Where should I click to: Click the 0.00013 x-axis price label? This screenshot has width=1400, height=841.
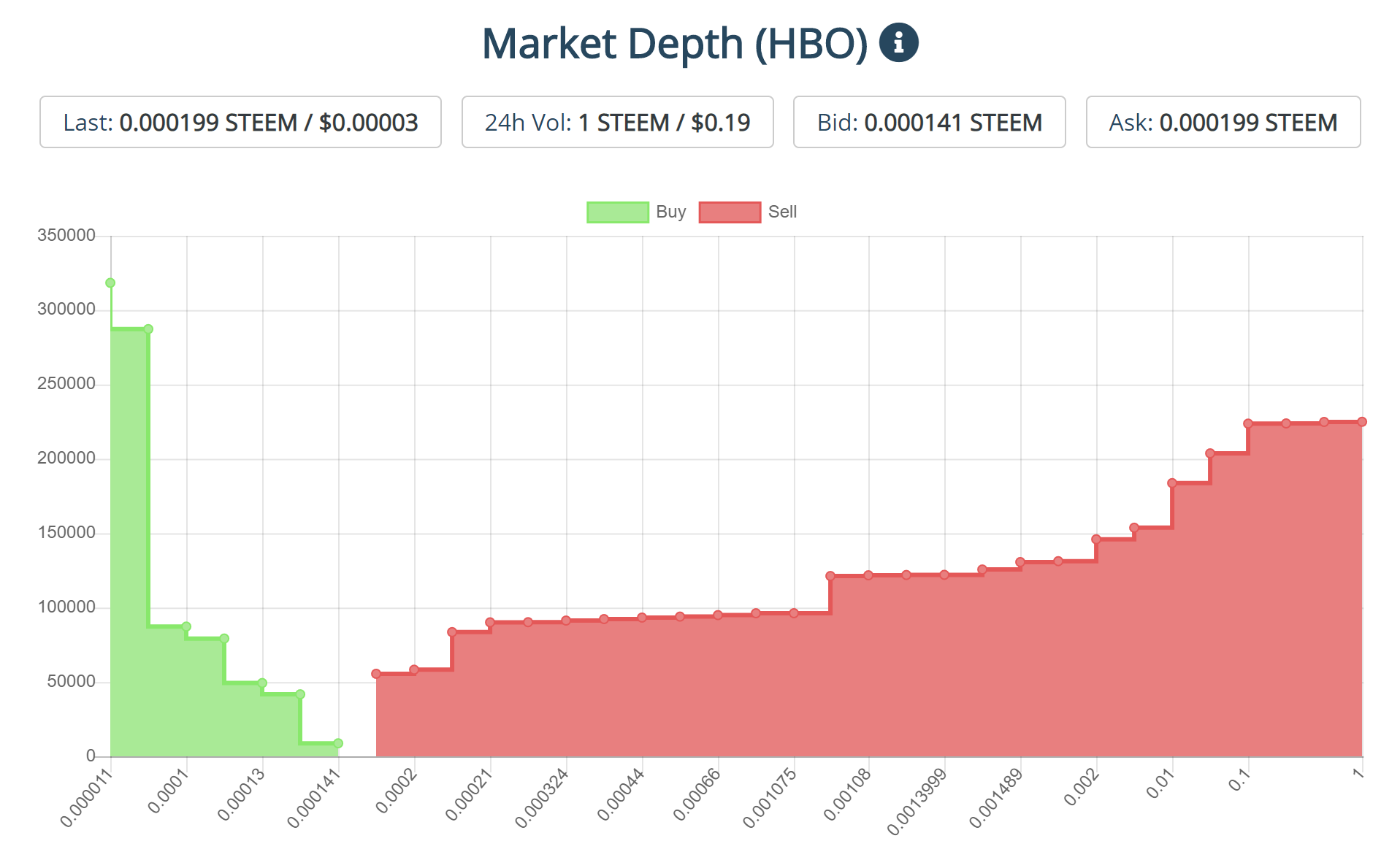[x=242, y=794]
